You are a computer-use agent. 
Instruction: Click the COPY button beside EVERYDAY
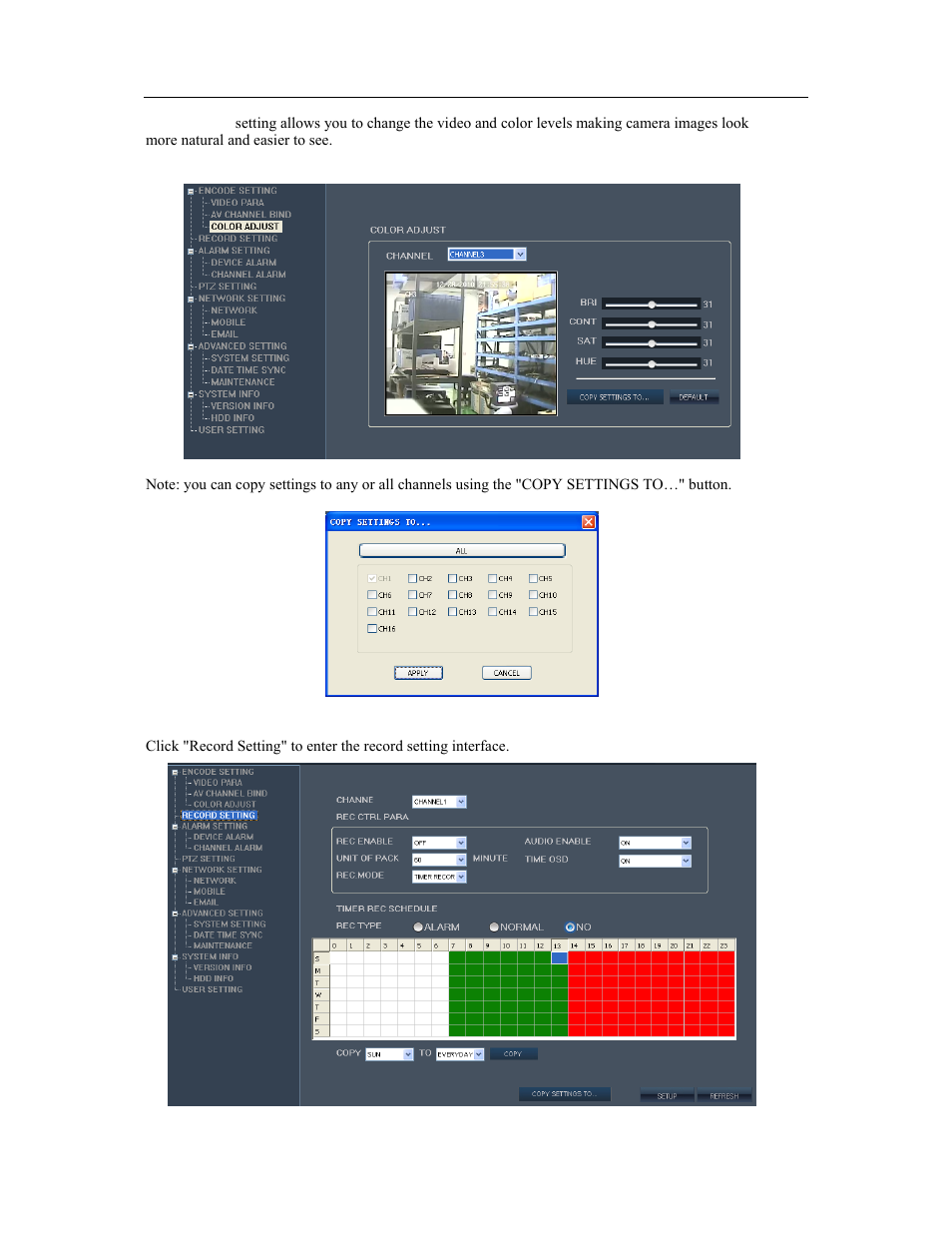(x=513, y=1054)
